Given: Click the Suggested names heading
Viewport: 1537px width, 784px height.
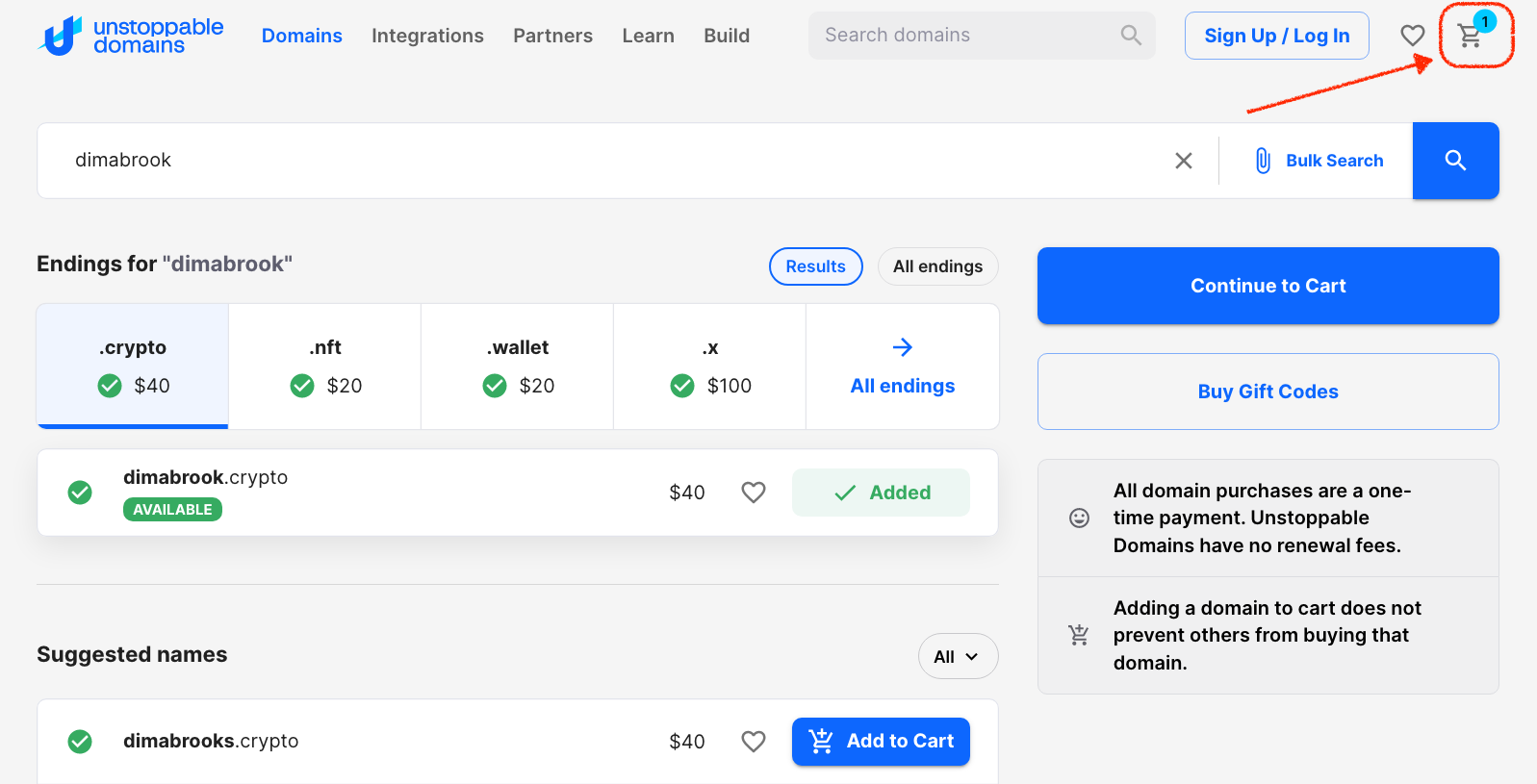Looking at the screenshot, I should (132, 654).
